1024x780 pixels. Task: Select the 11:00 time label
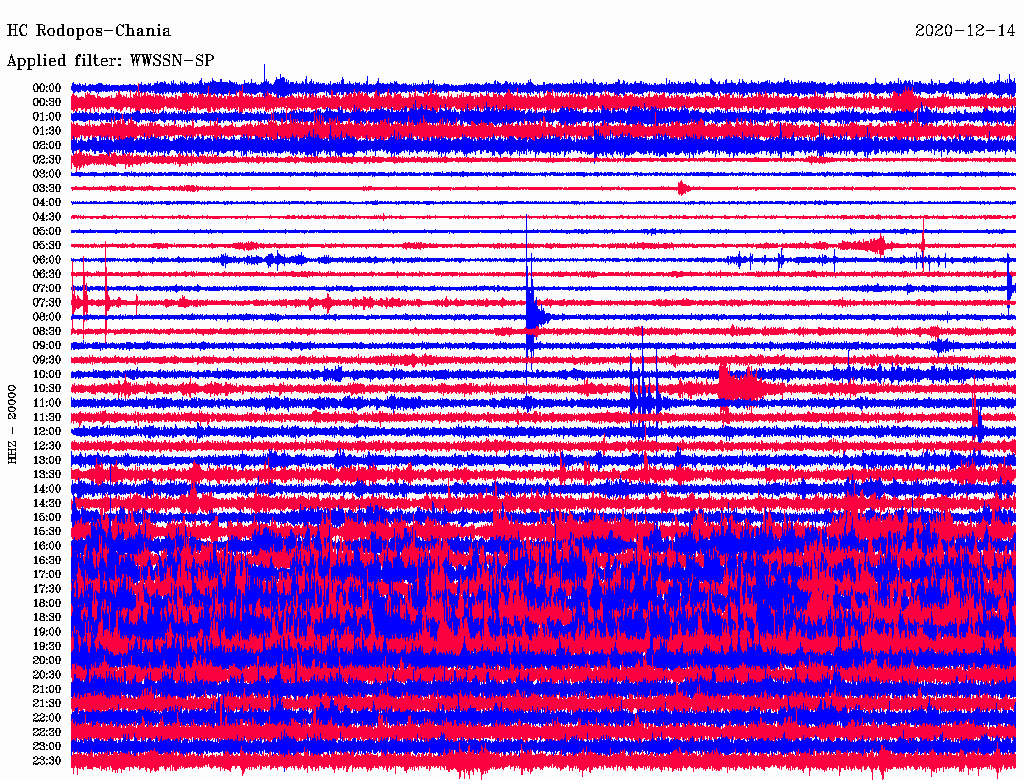click(x=47, y=403)
